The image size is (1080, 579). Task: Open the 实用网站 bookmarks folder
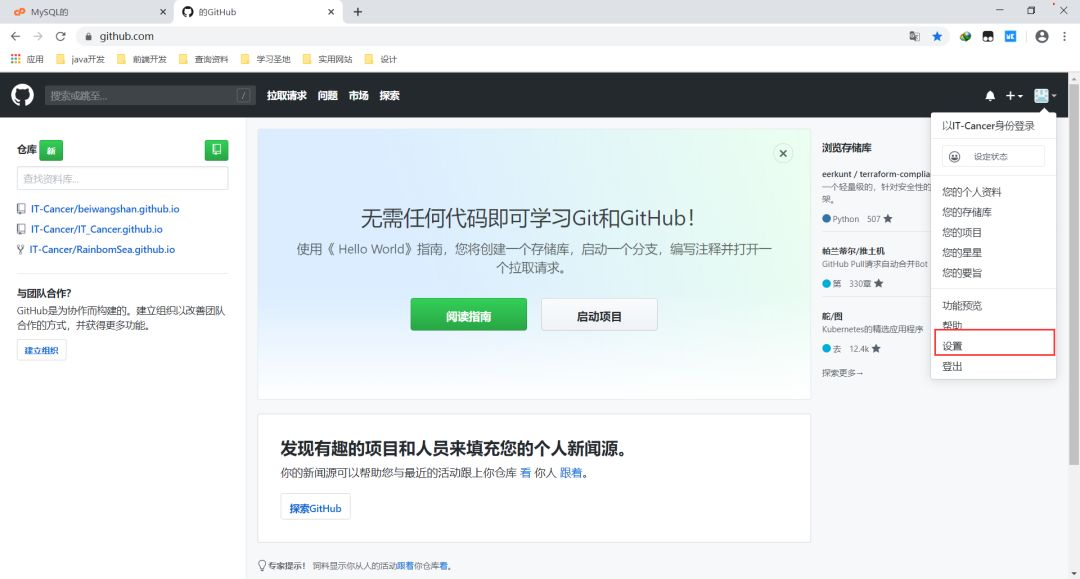pos(327,59)
